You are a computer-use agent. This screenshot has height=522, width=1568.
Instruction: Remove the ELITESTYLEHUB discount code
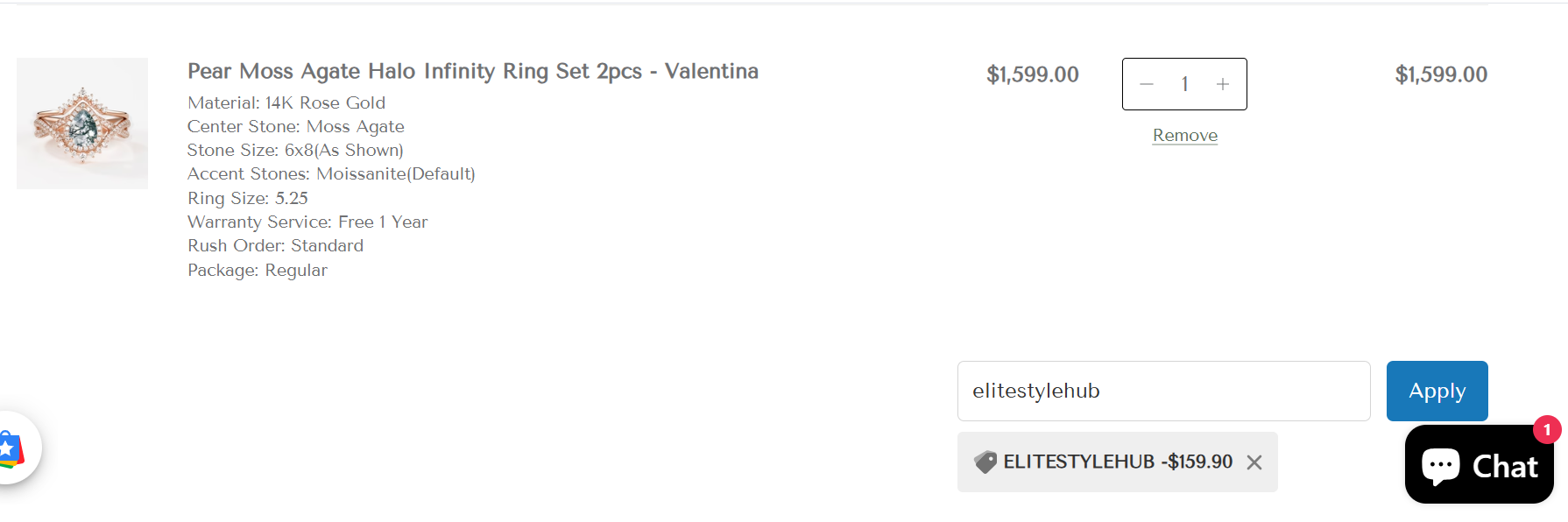[x=1254, y=462]
